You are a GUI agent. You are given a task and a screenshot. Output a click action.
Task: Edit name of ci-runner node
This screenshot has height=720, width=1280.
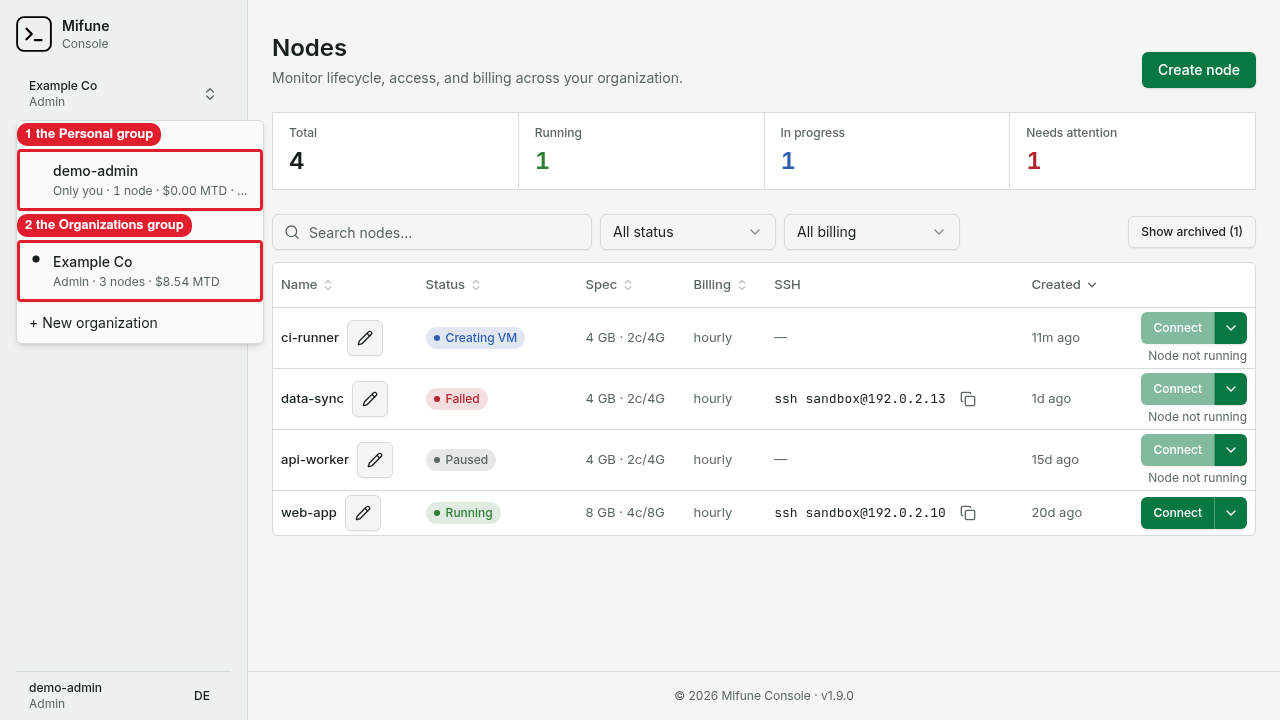click(x=365, y=338)
